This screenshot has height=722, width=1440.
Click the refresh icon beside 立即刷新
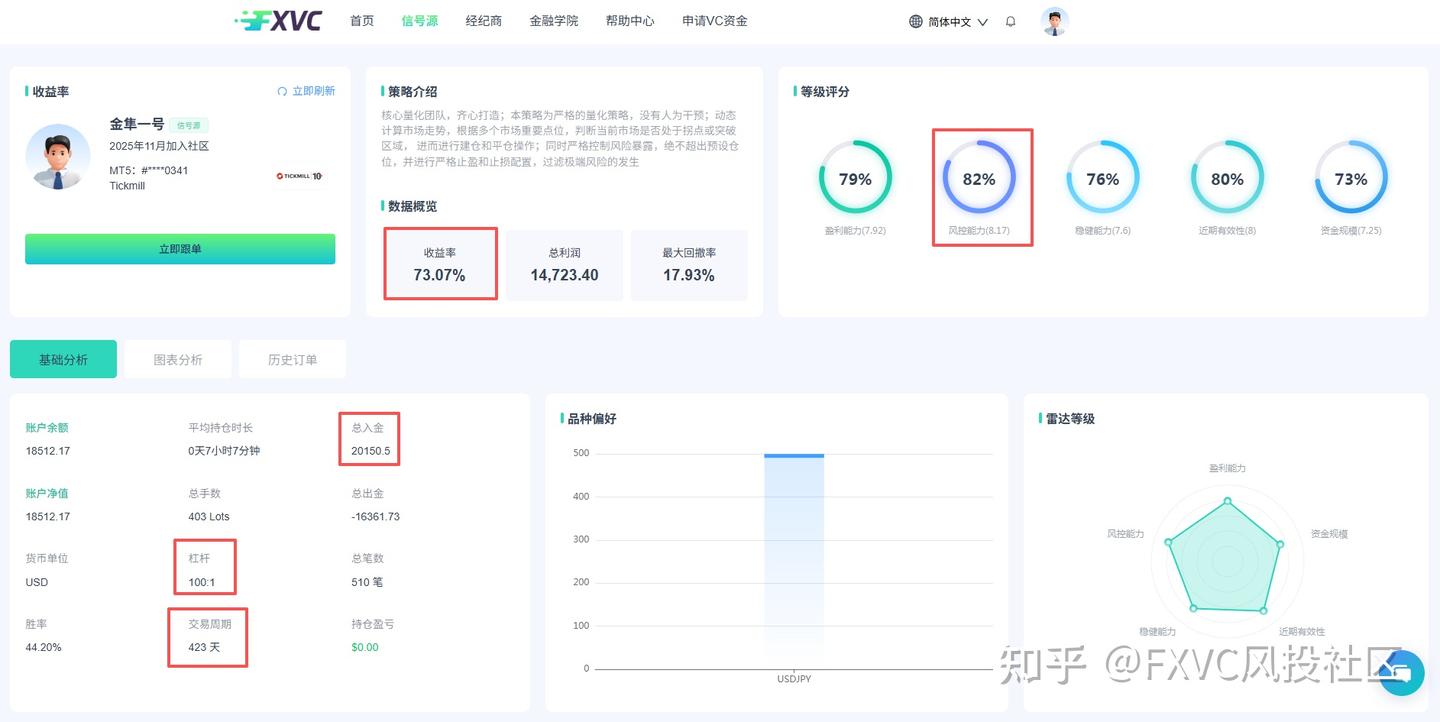click(x=282, y=91)
